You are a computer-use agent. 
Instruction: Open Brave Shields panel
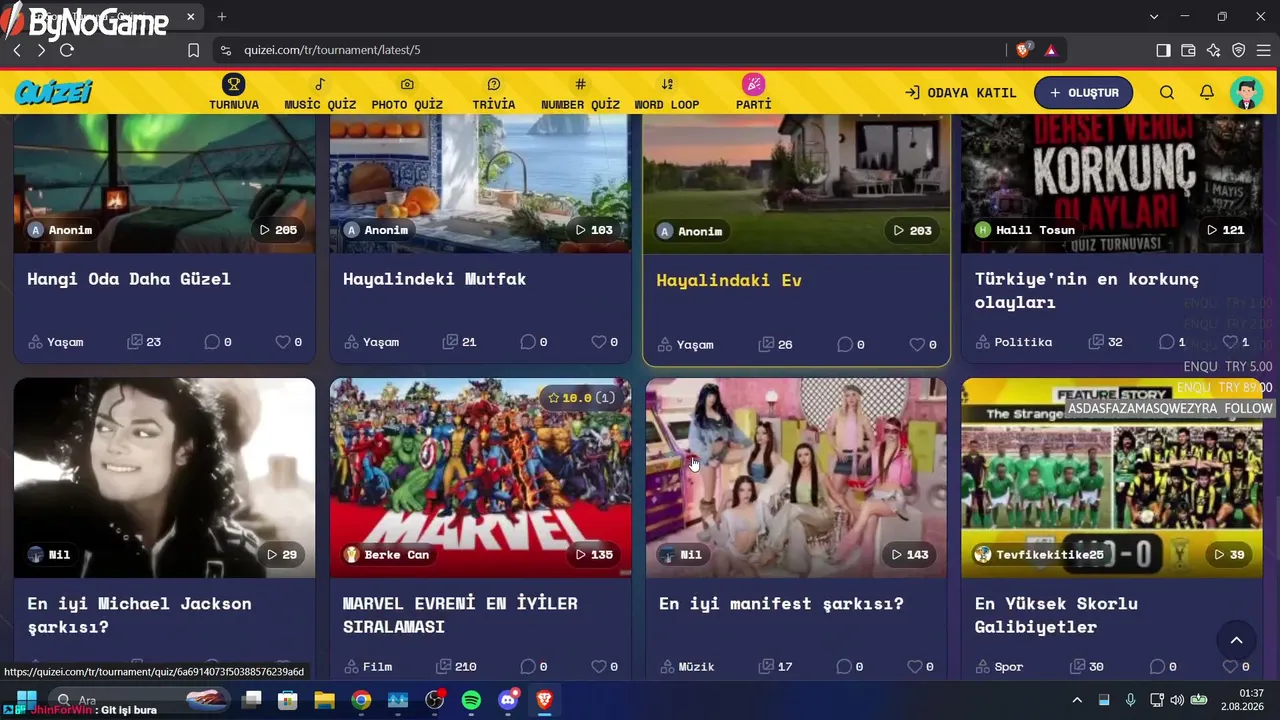pos(1023,50)
